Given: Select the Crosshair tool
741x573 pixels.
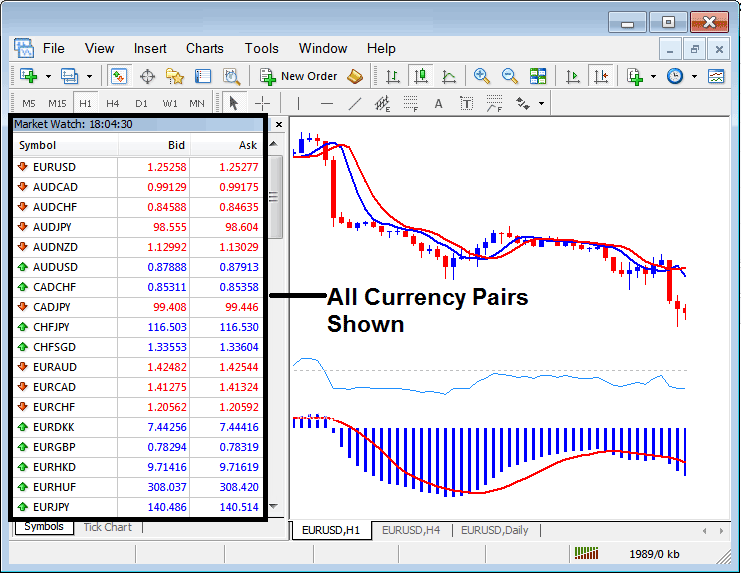Looking at the screenshot, I should coord(262,103).
